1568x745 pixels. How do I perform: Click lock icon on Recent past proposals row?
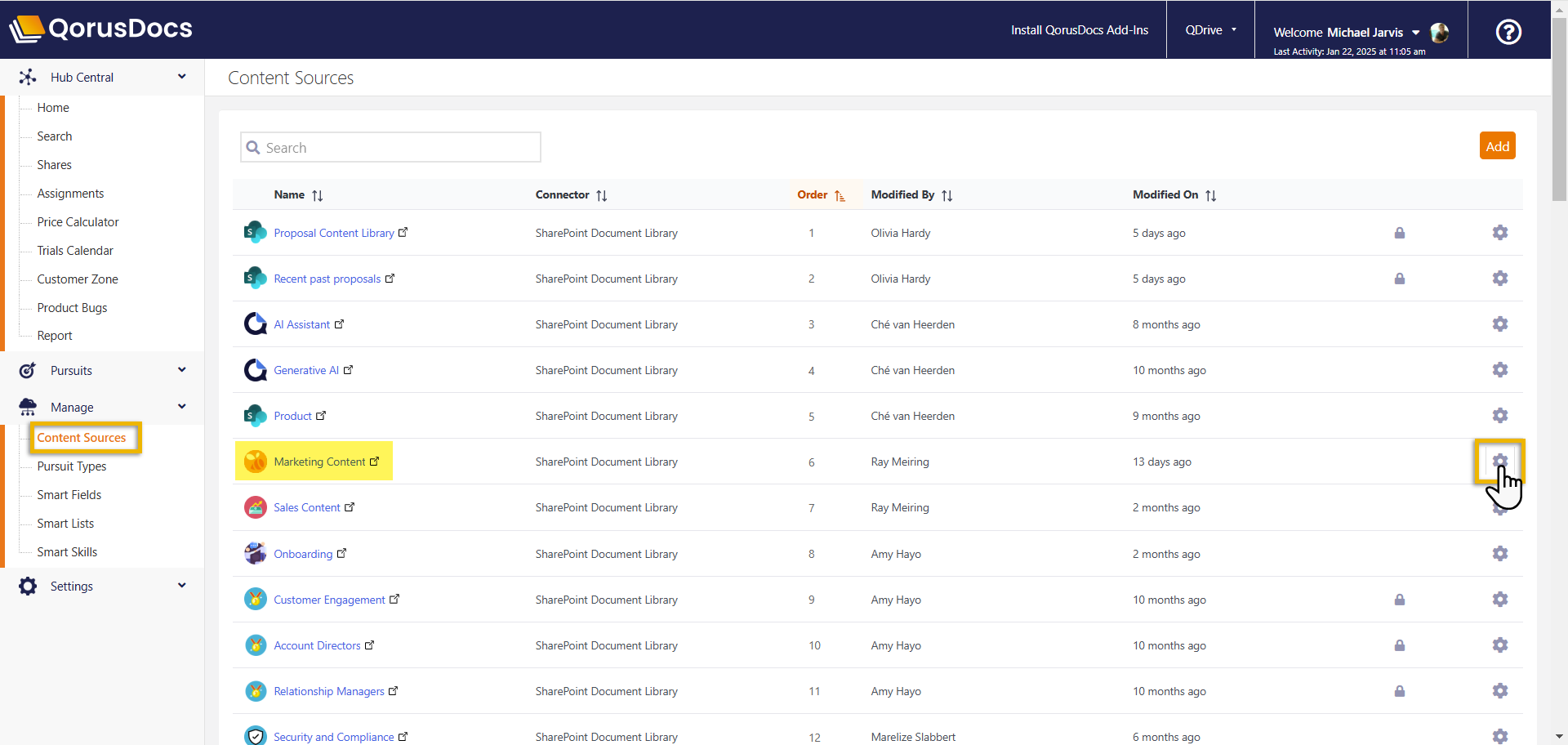1399,279
